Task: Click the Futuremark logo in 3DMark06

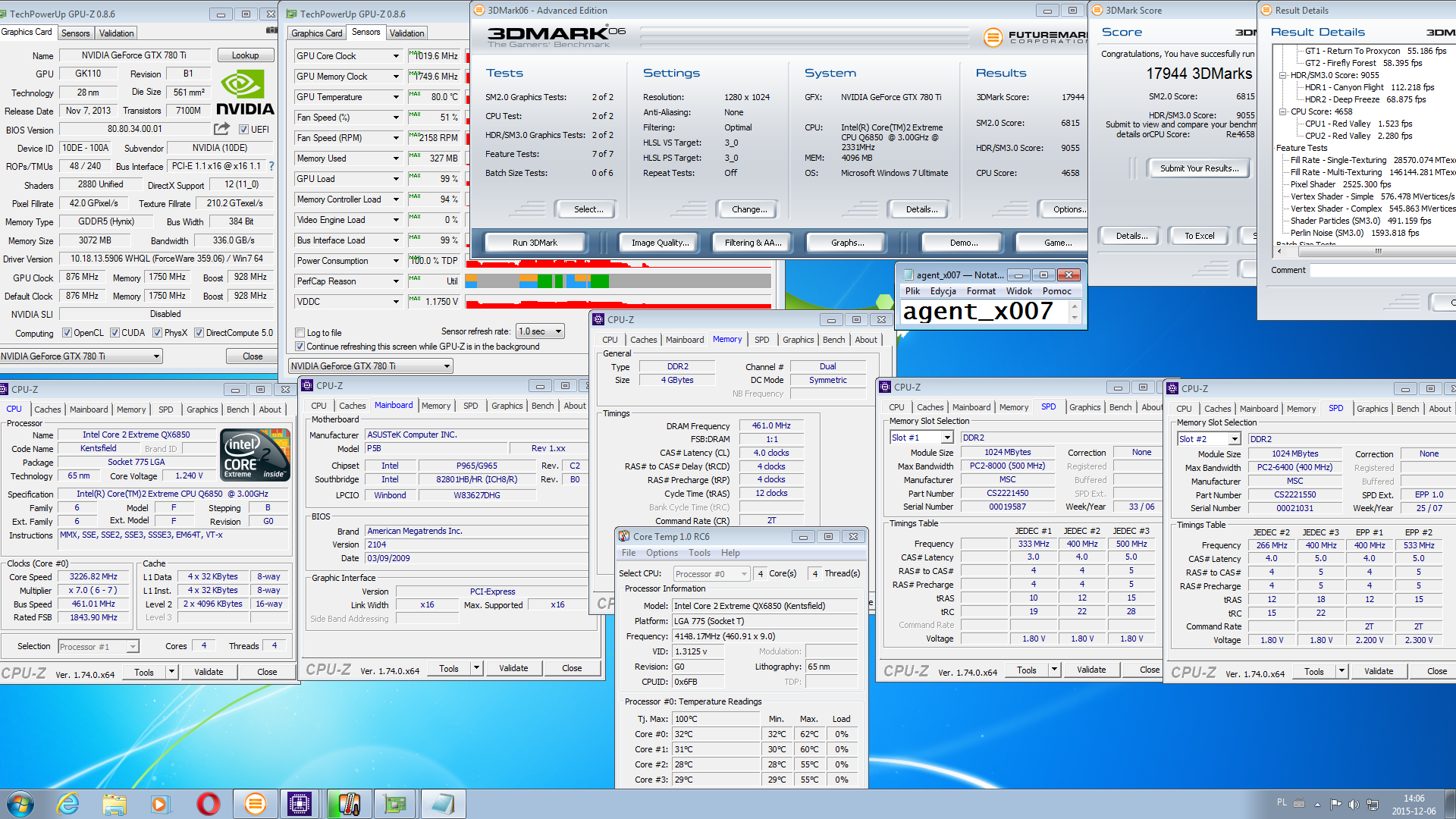Action: coord(1035,36)
